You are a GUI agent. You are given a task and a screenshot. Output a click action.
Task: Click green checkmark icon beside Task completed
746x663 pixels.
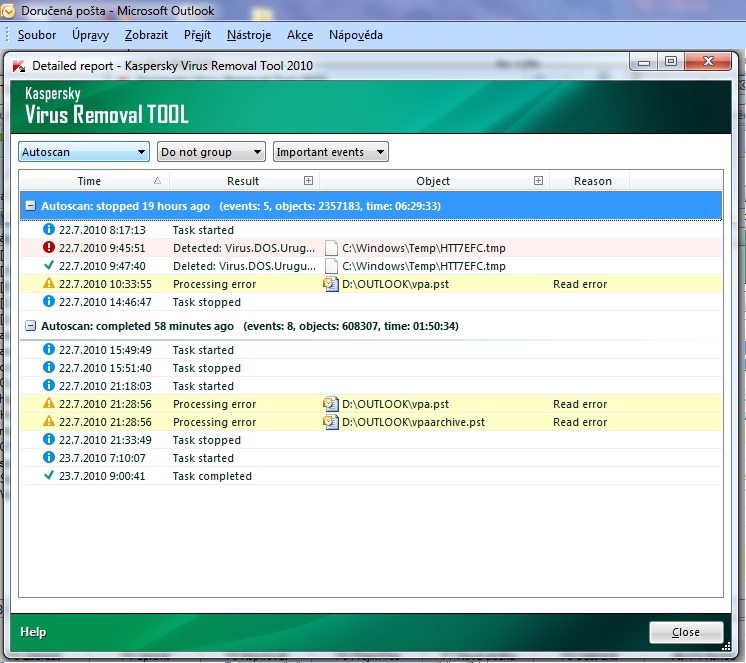pyautogui.click(x=49, y=476)
